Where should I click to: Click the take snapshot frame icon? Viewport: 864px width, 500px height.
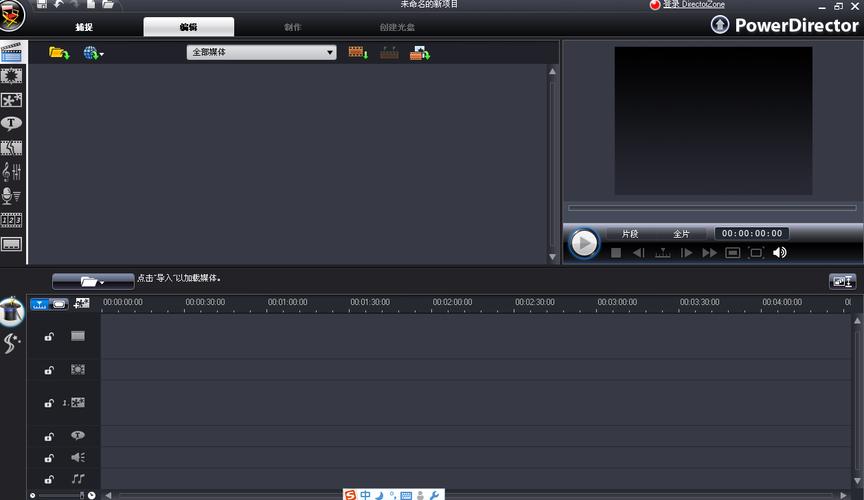point(732,252)
